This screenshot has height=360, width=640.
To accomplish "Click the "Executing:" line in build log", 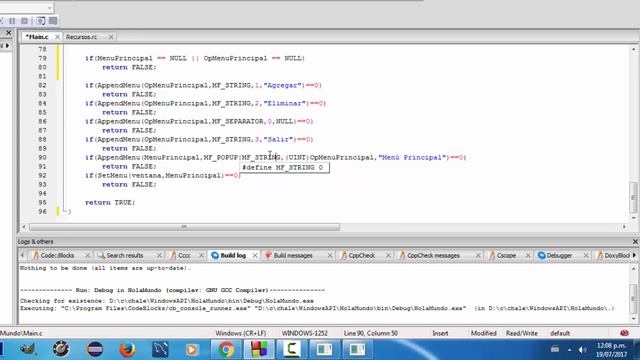I will pos(317,309).
